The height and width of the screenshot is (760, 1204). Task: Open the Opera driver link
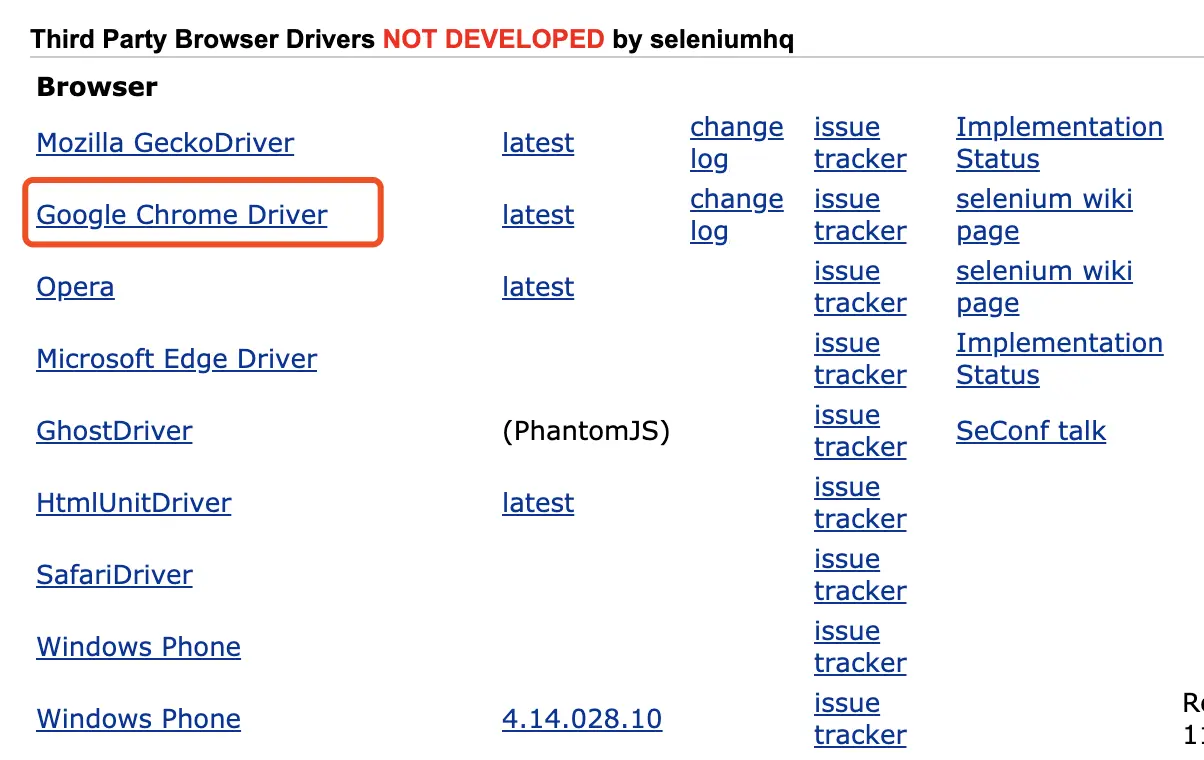(75, 287)
